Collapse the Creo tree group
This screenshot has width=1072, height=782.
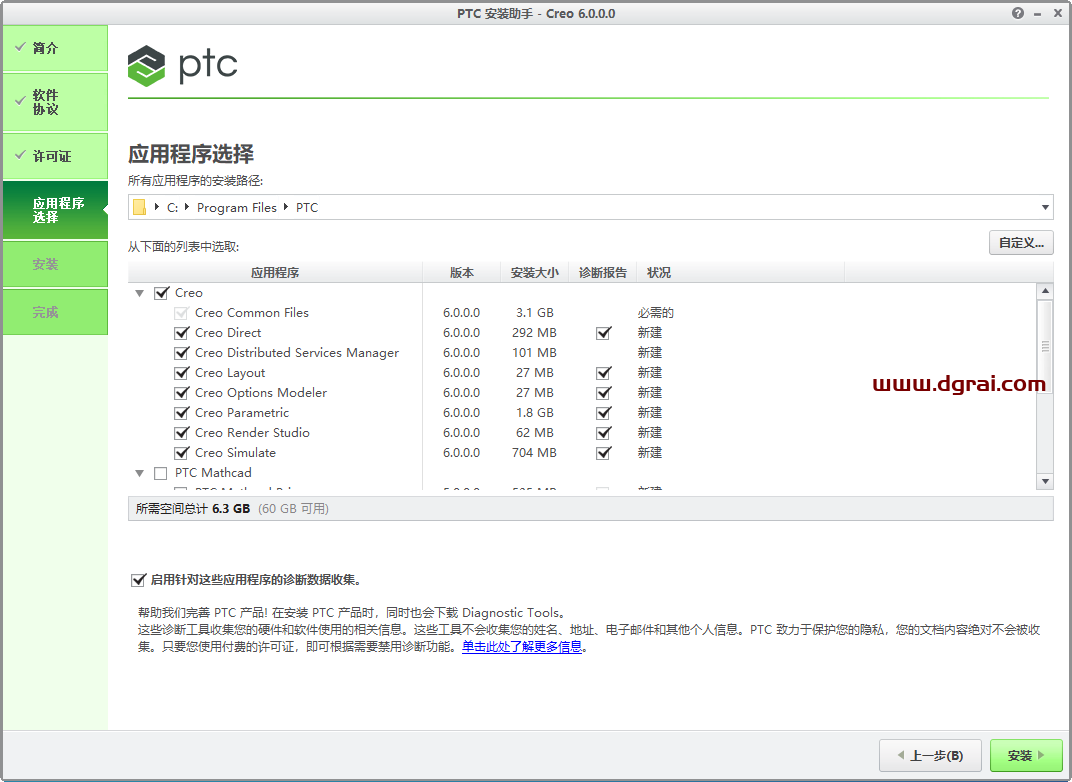[x=139, y=293]
